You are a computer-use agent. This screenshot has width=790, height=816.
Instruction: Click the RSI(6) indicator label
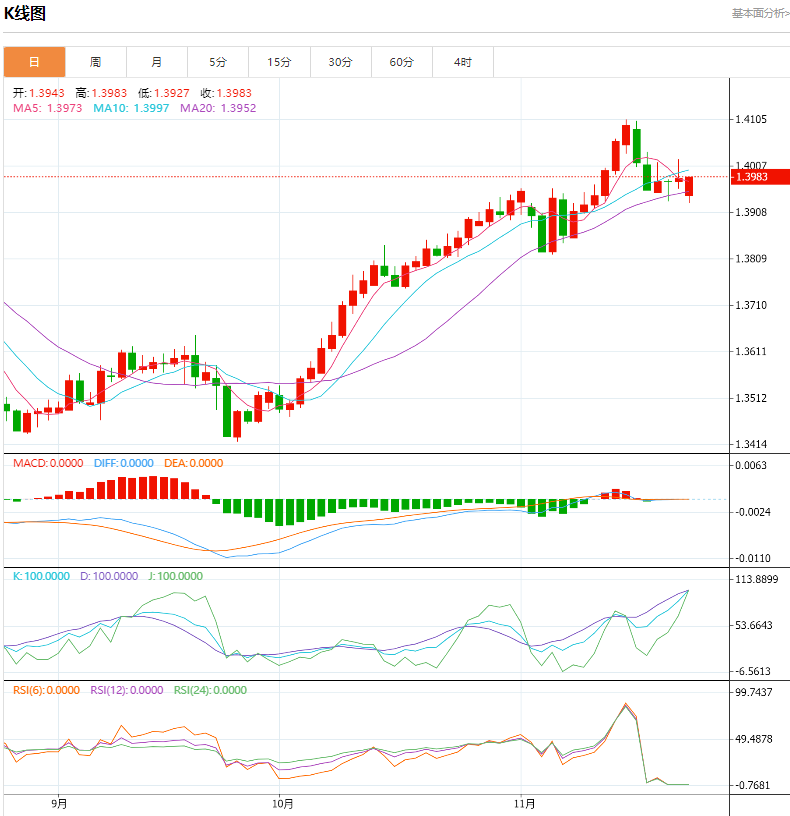point(46,690)
